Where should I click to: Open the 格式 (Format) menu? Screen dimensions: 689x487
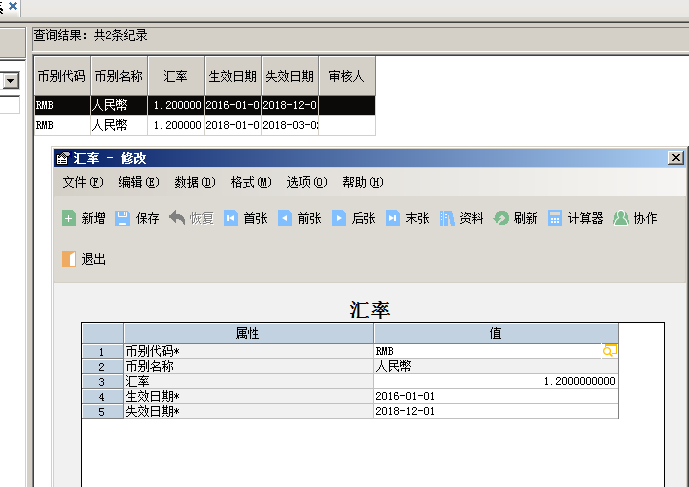point(250,182)
